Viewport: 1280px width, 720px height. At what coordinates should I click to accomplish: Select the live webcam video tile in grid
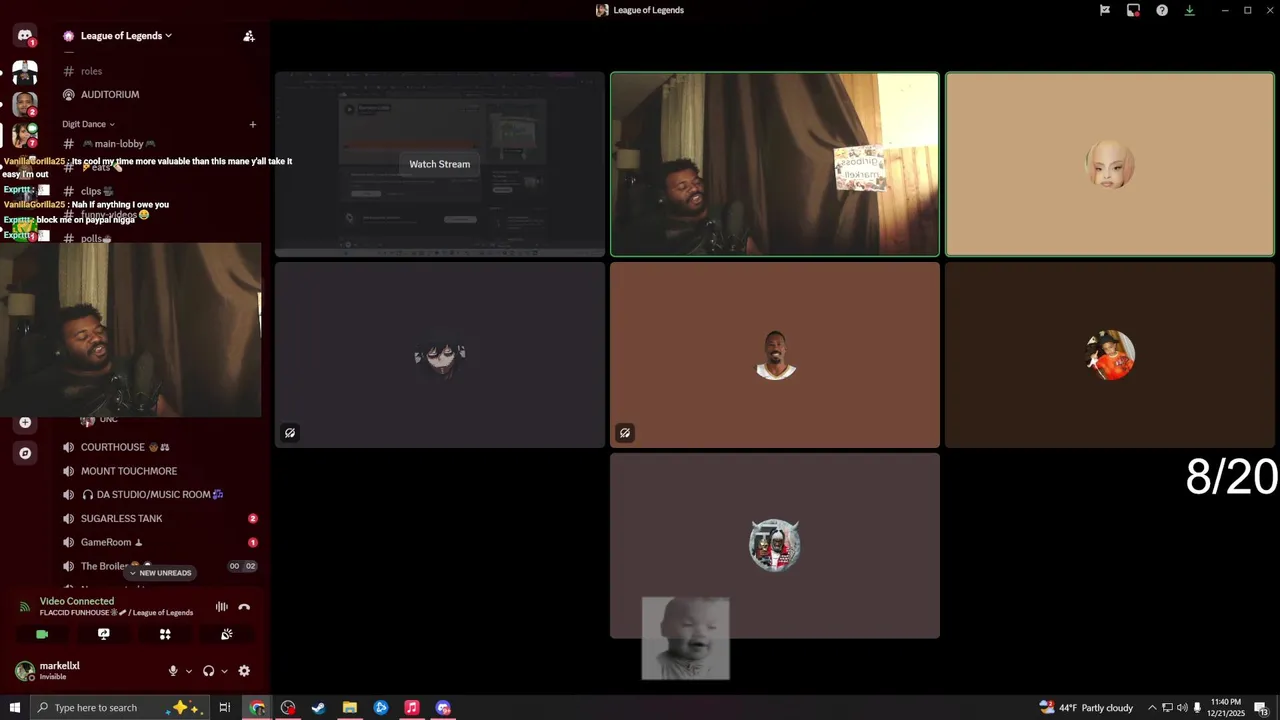(x=775, y=165)
